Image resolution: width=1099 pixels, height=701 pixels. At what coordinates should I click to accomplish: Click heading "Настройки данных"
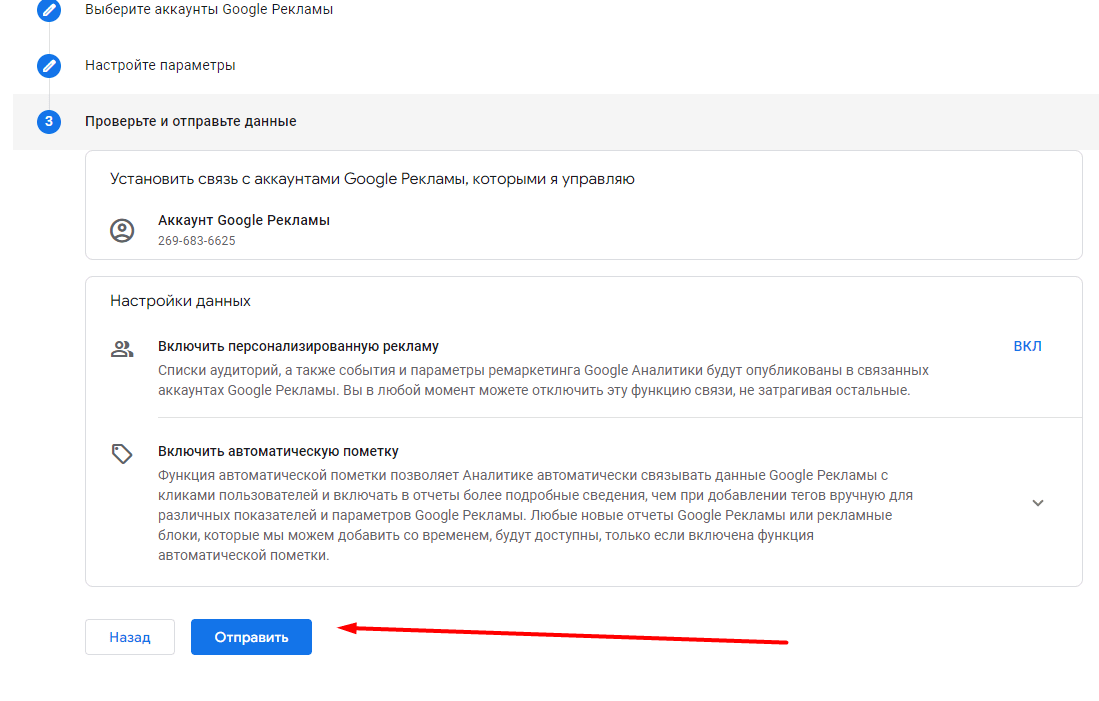coord(180,301)
